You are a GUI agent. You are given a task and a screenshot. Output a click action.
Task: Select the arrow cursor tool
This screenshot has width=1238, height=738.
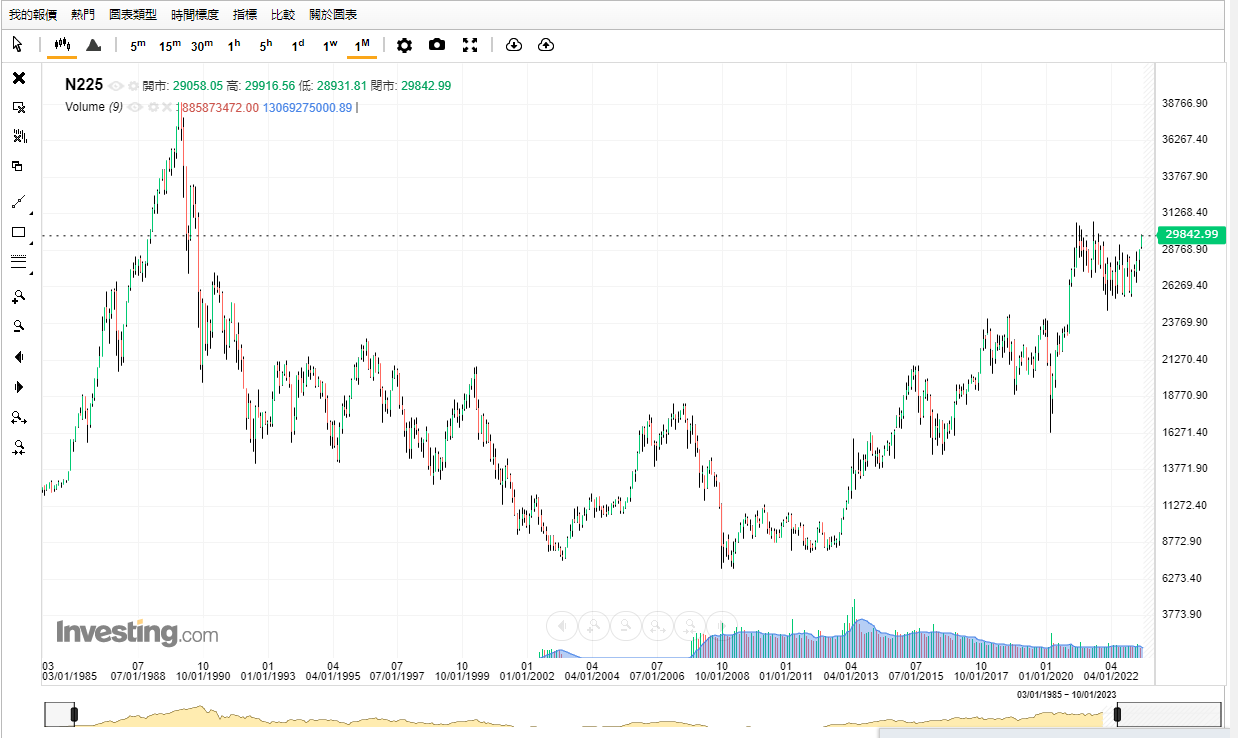click(17, 44)
